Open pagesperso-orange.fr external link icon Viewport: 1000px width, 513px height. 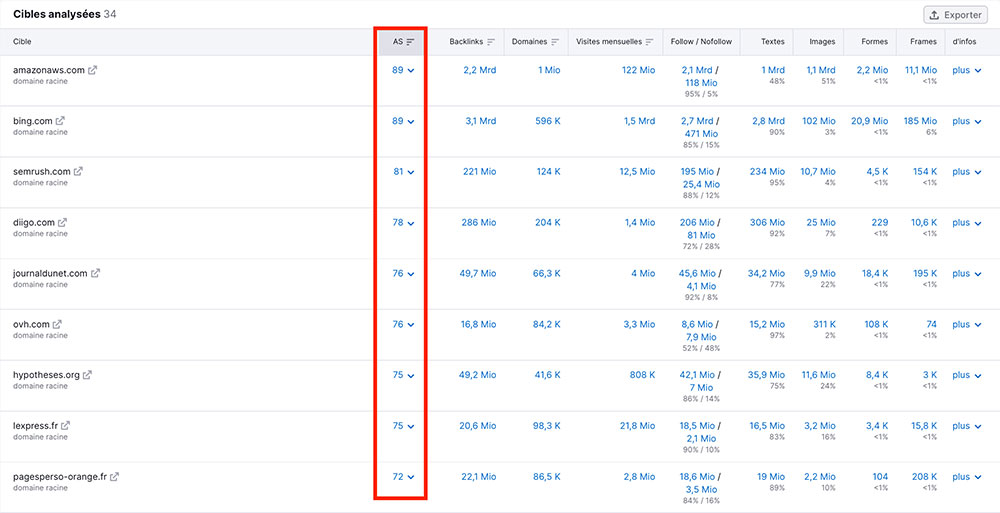point(115,477)
